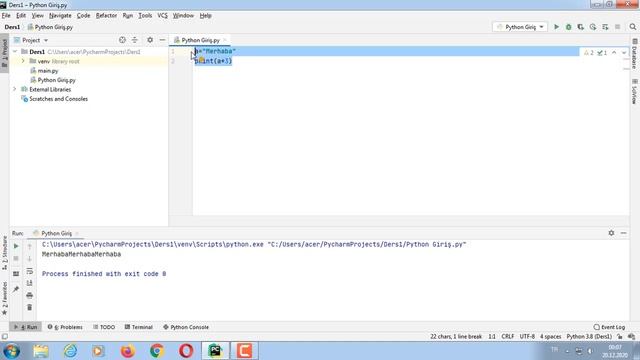Image resolution: width=640 pixels, height=360 pixels.
Task: Toggle scroll to end in Run panel
Action: pos(29,283)
